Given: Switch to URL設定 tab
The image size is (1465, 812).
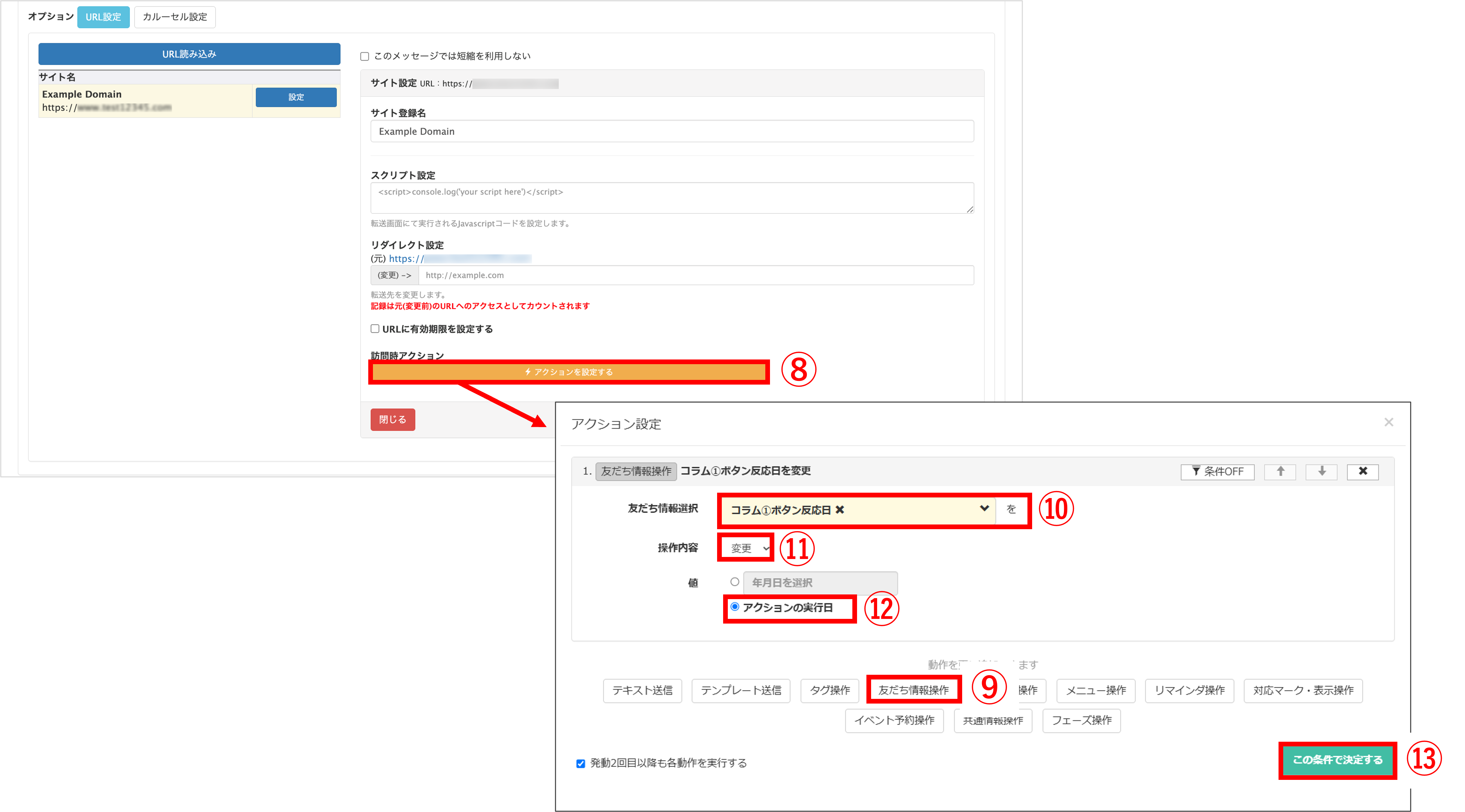Looking at the screenshot, I should (103, 17).
